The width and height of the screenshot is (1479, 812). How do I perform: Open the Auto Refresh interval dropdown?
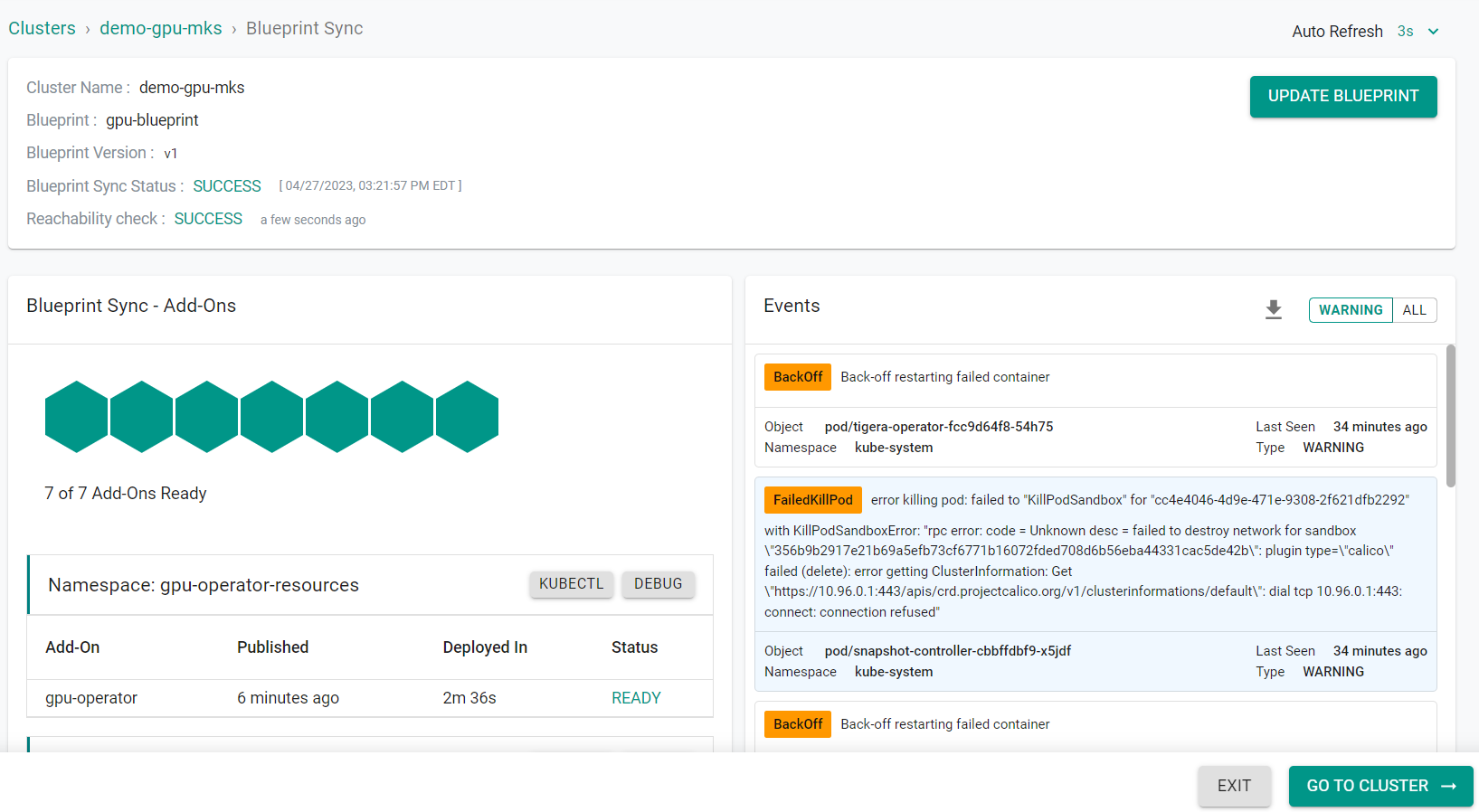coord(1433,32)
